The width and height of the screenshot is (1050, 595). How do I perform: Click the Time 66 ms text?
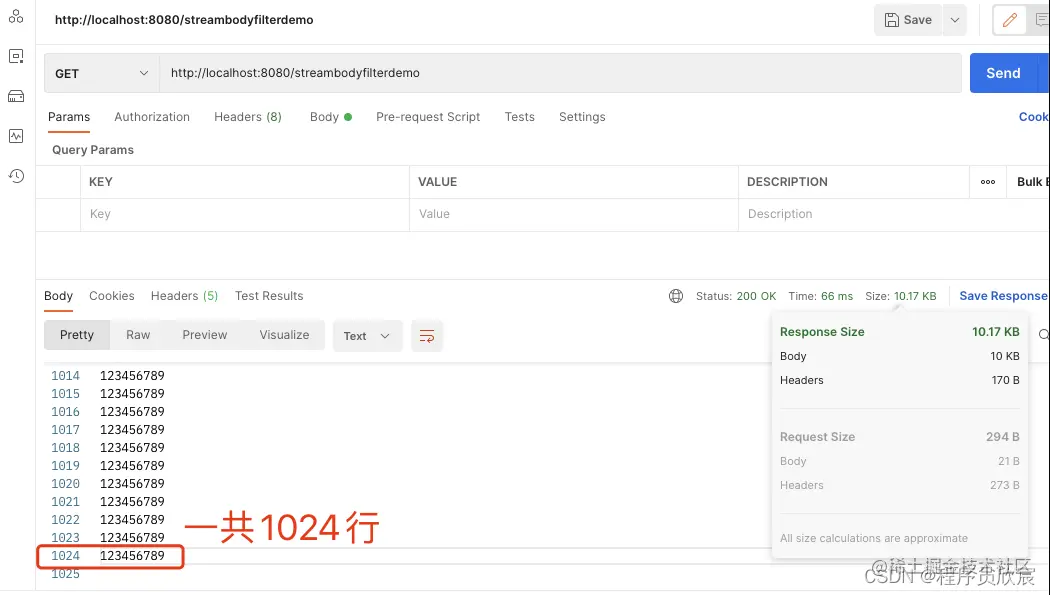(820, 296)
